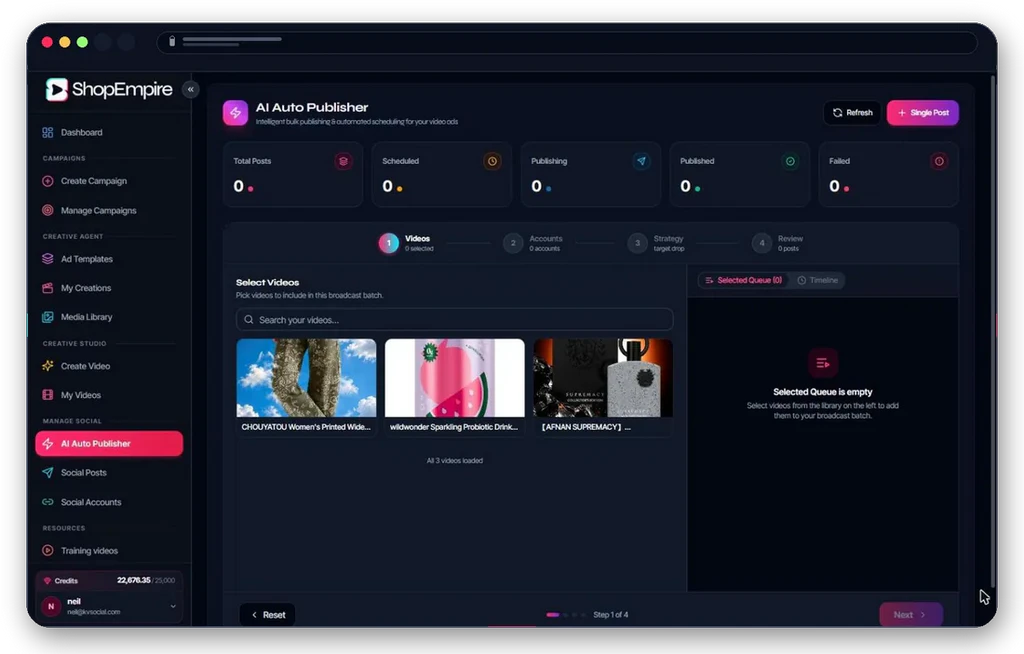This screenshot has height=654, width=1024.
Task: Create a Single Post
Action: (x=923, y=112)
